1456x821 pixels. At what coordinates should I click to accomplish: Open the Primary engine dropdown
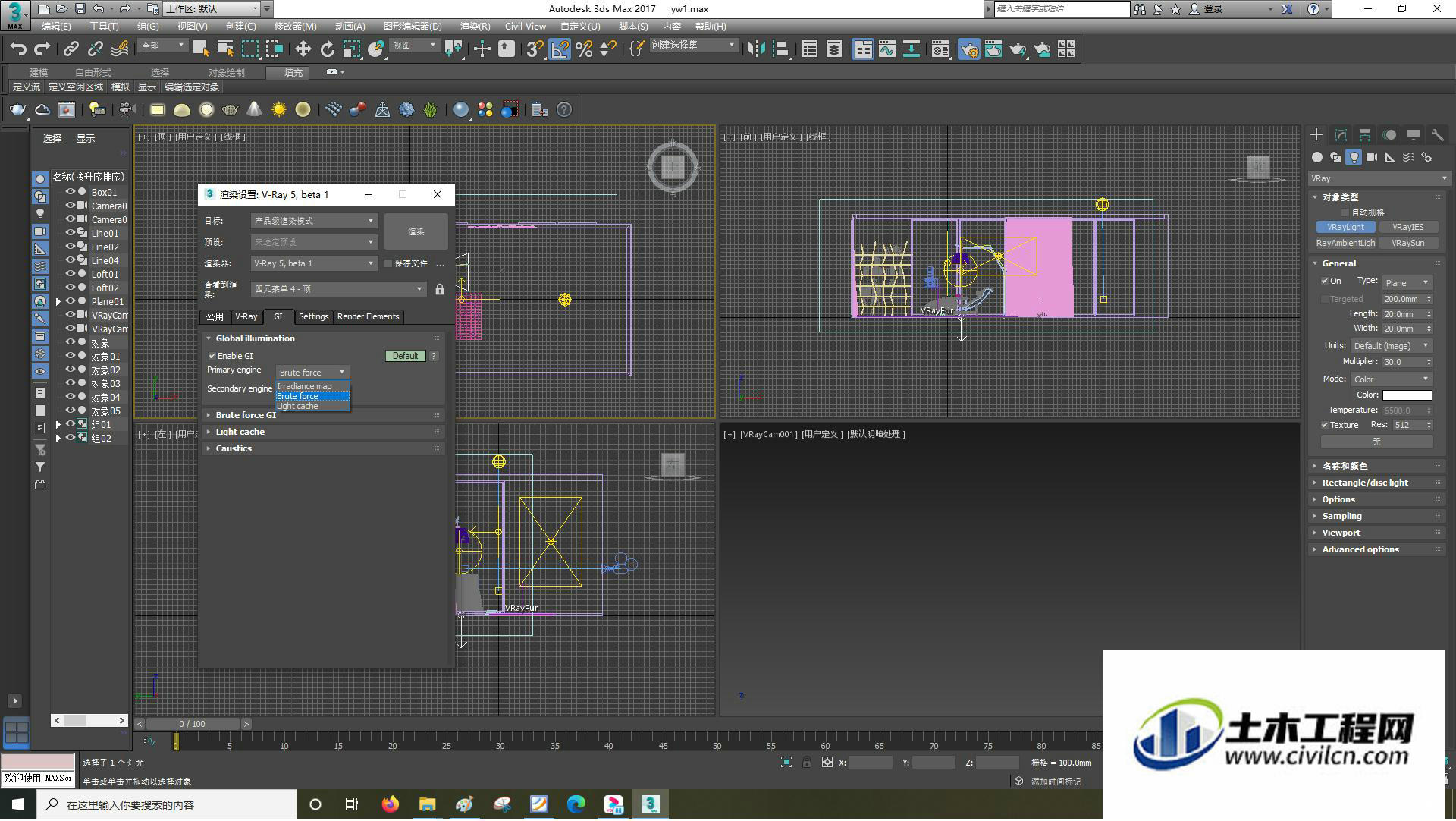coord(312,372)
